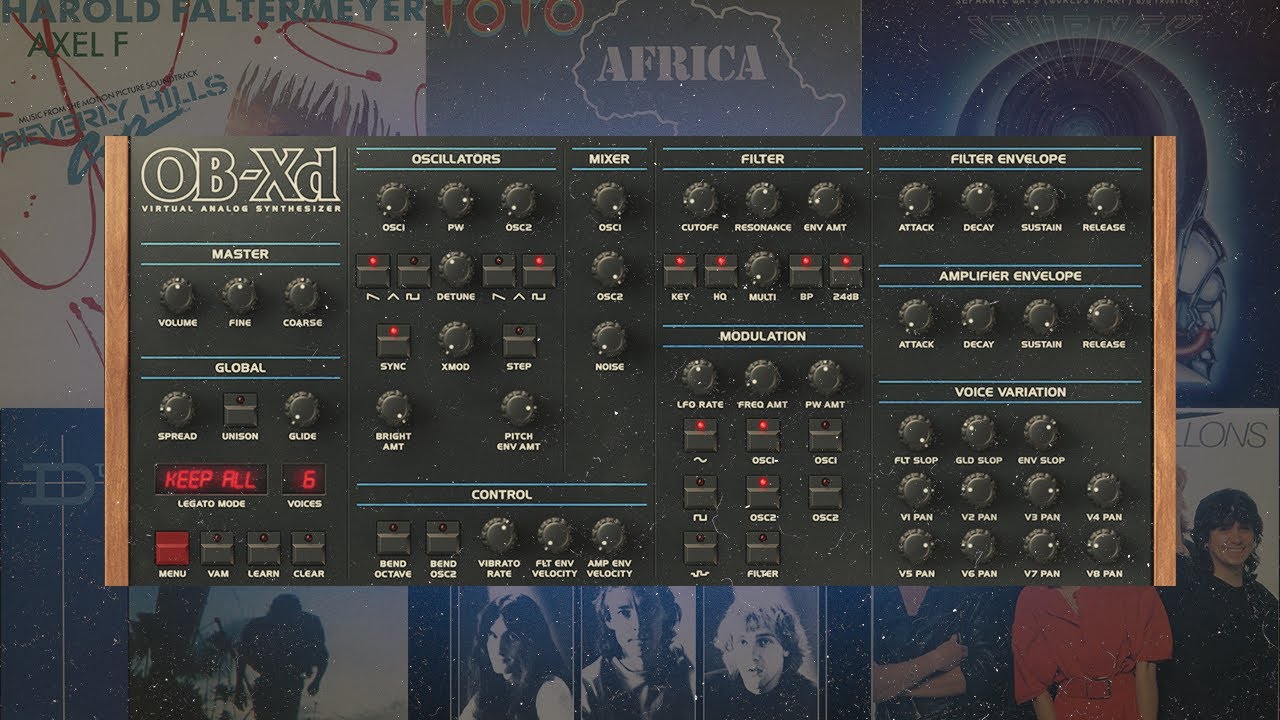
Task: Click the DETUNE knob
Action: point(456,268)
